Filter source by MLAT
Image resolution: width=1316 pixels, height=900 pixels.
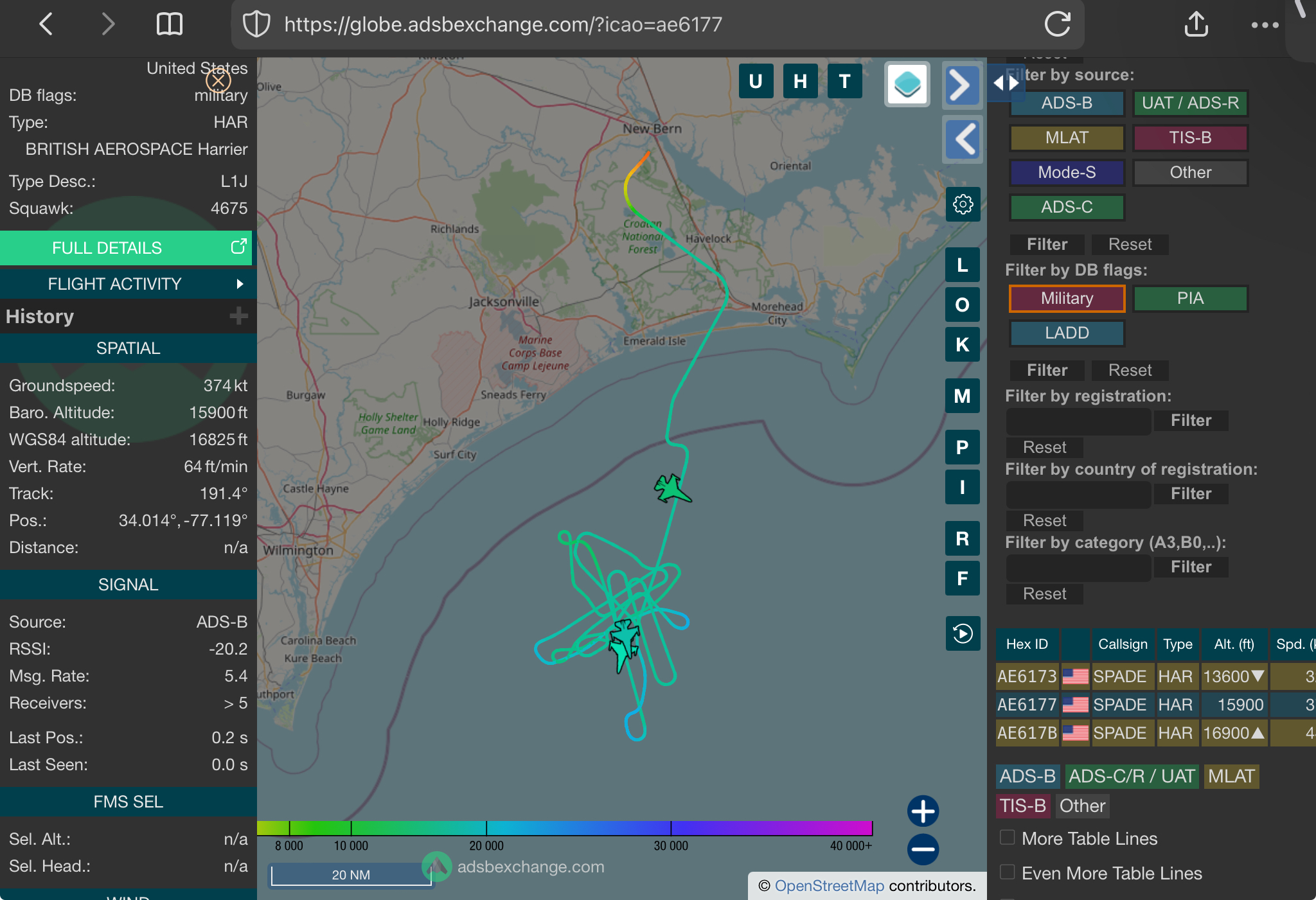(x=1067, y=137)
